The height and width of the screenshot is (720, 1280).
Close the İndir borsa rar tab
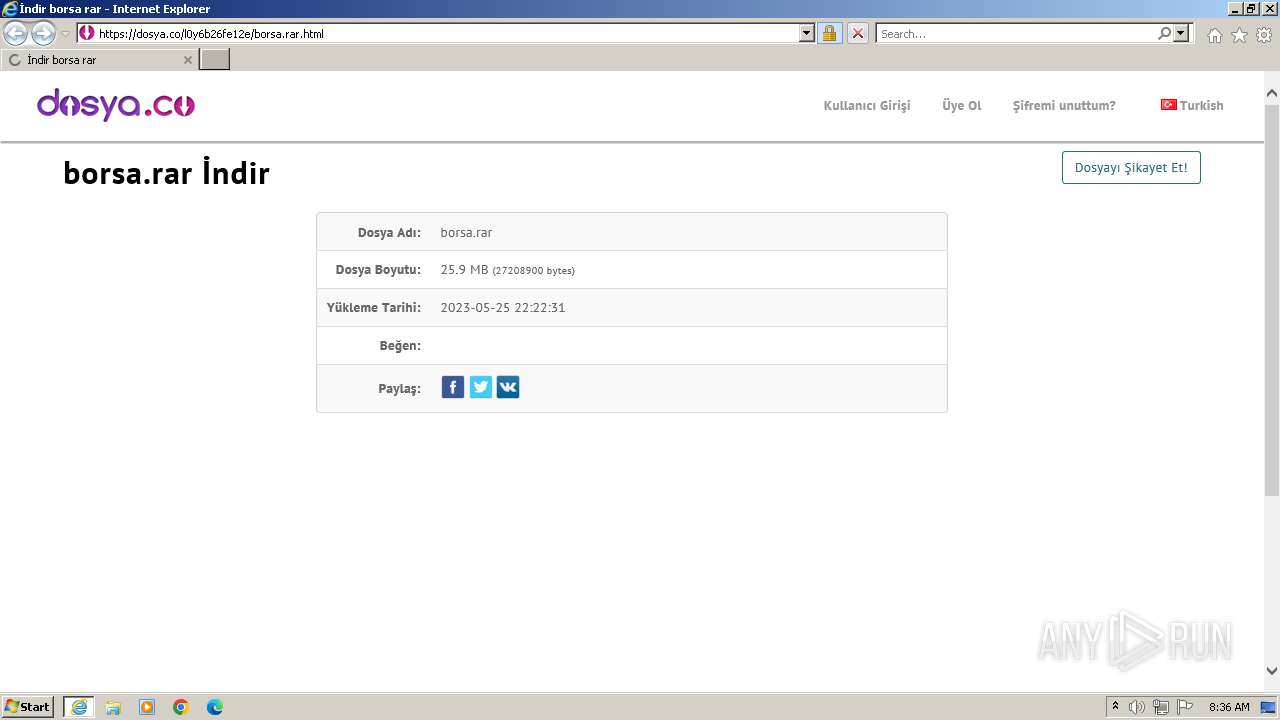[x=187, y=60]
